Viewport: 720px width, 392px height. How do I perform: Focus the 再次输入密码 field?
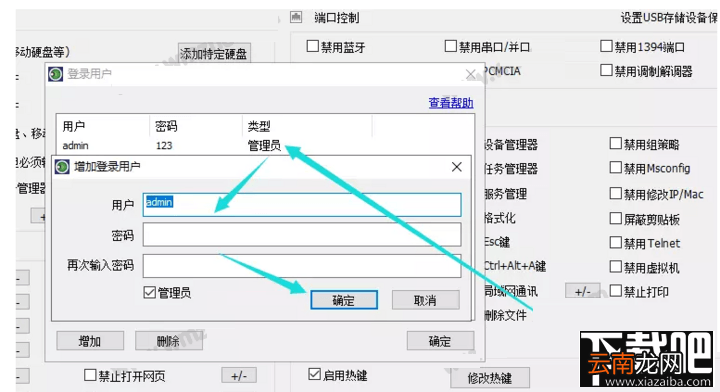click(x=302, y=266)
